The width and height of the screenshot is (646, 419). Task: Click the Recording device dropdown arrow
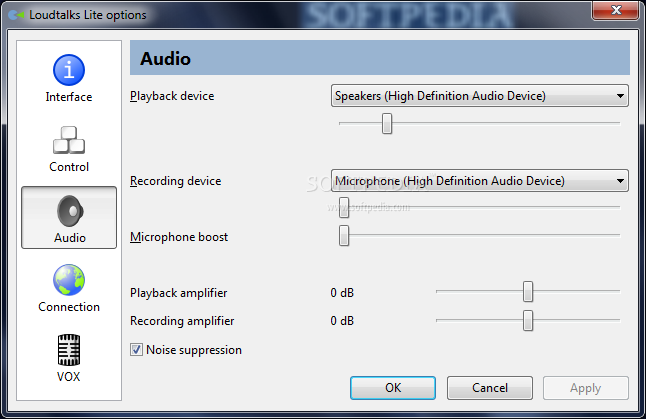click(621, 181)
